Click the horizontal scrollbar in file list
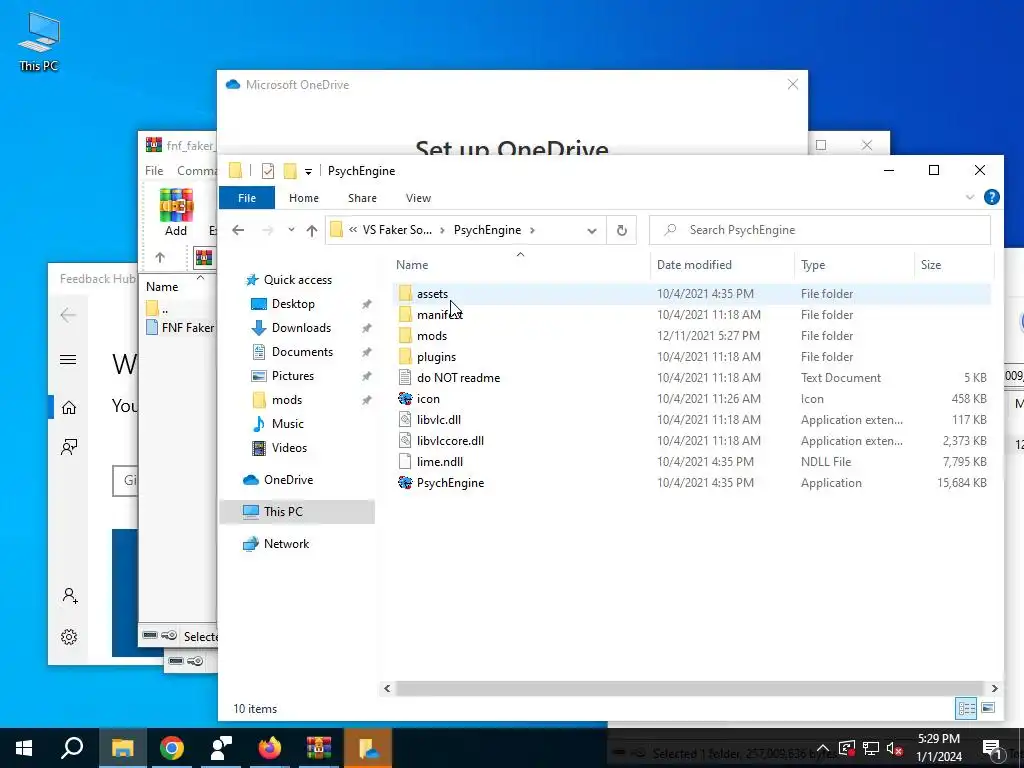Image resolution: width=1024 pixels, height=768 pixels. (690, 688)
